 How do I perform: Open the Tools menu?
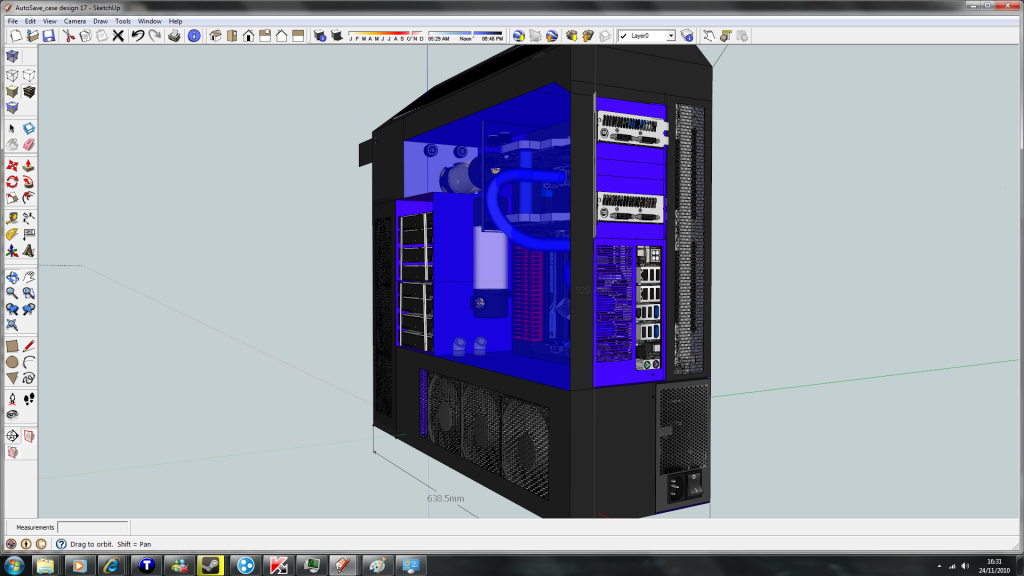click(x=122, y=20)
